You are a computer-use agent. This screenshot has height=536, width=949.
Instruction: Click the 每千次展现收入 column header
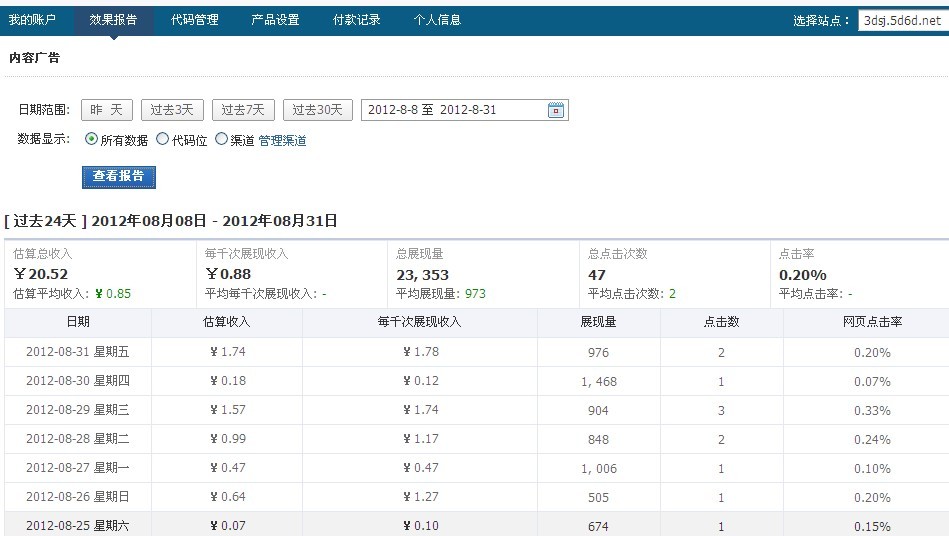tap(419, 322)
